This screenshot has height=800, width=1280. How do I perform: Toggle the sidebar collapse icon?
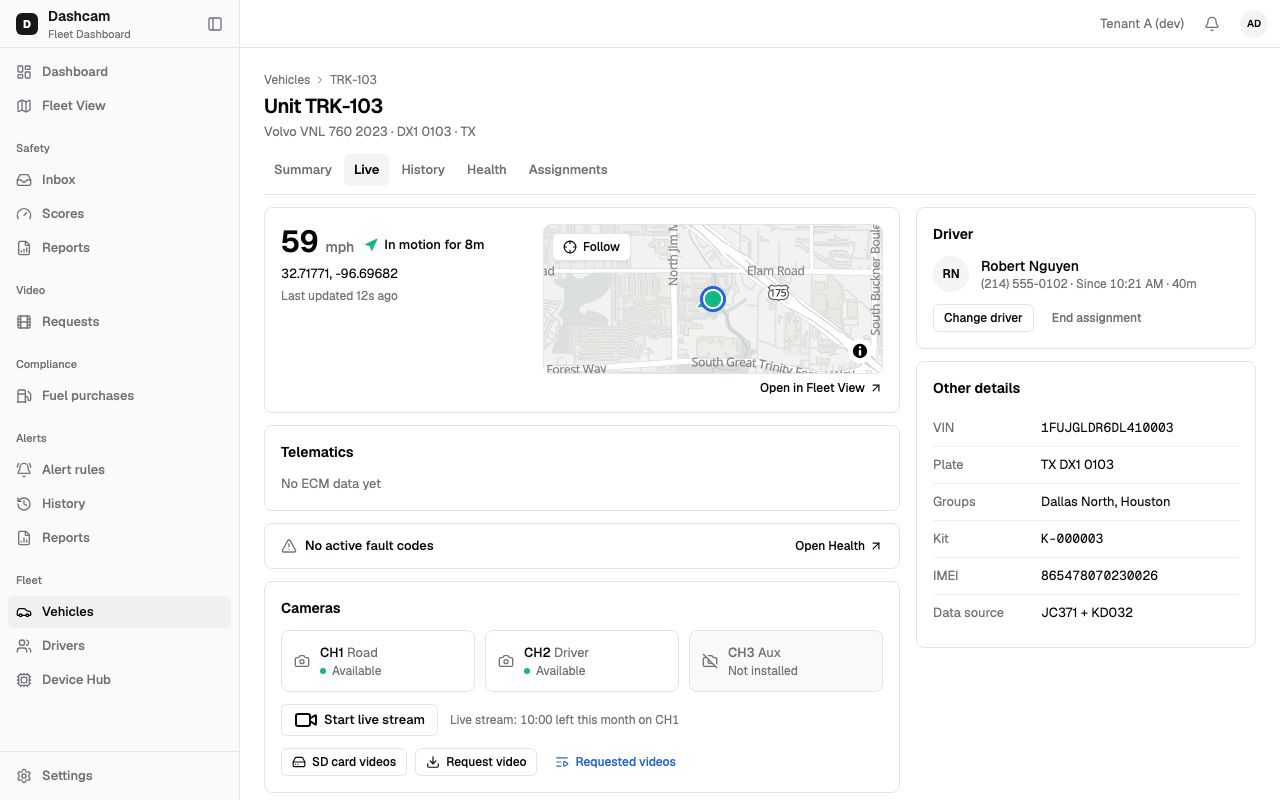(x=215, y=24)
